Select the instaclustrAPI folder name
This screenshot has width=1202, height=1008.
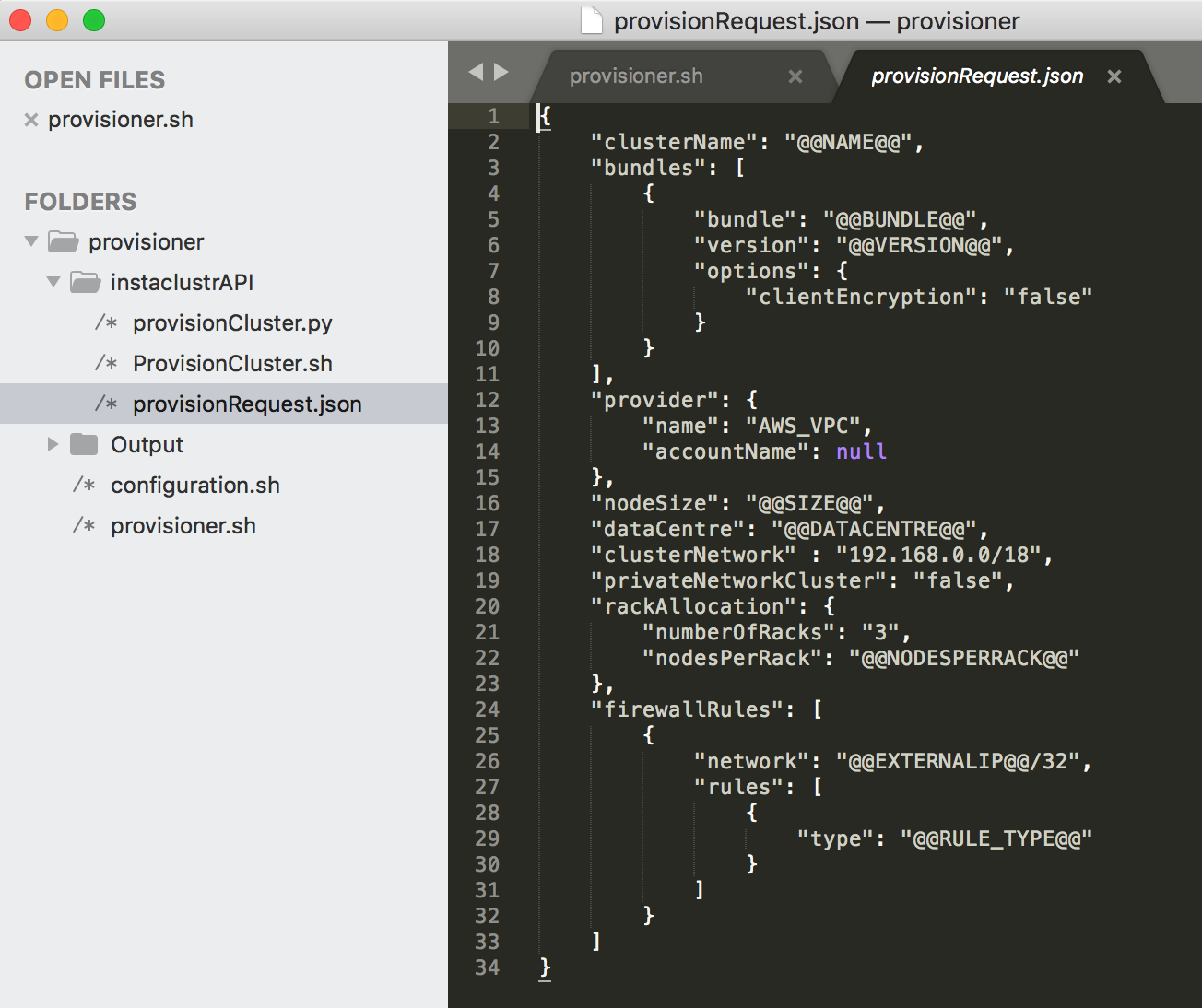pos(182,282)
